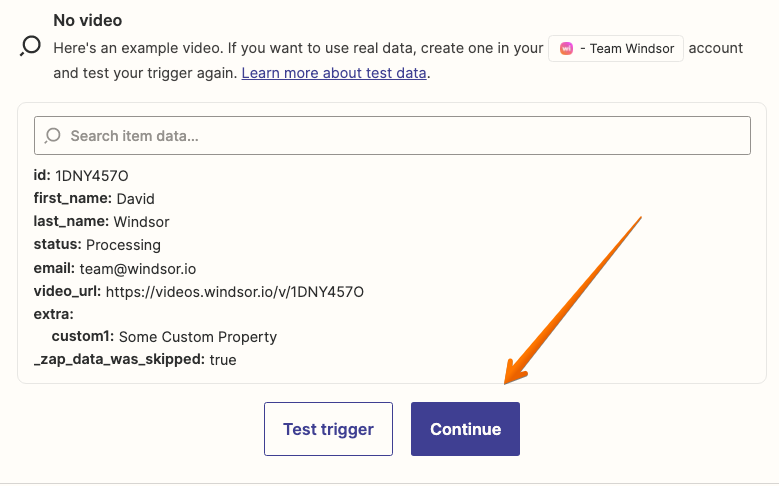Open Learn more about test data link
The width and height of the screenshot is (779, 486).
334,73
